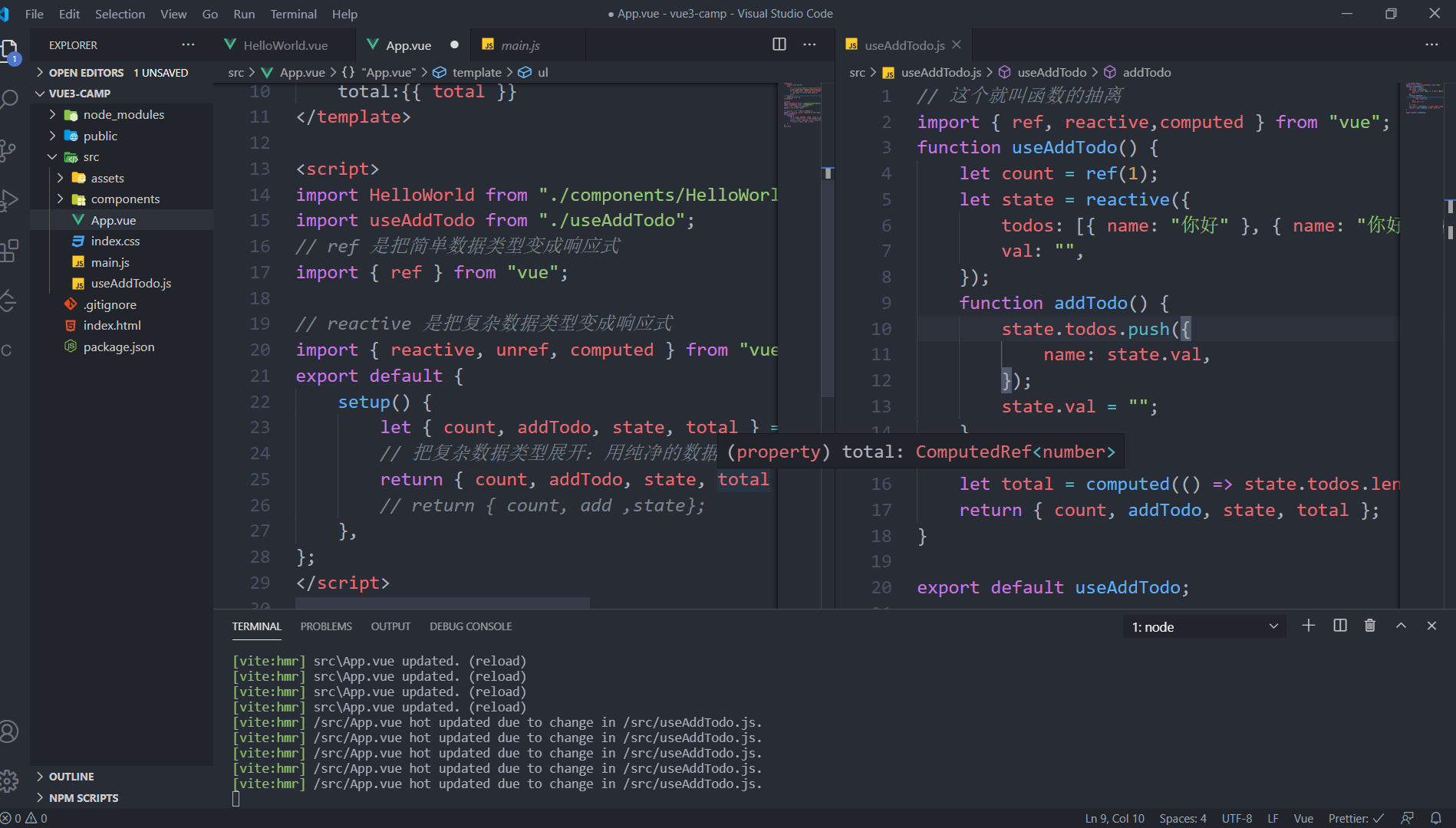Change indentation via 'Spaces: 4'
The width and height of the screenshot is (1456, 828).
1182,818
